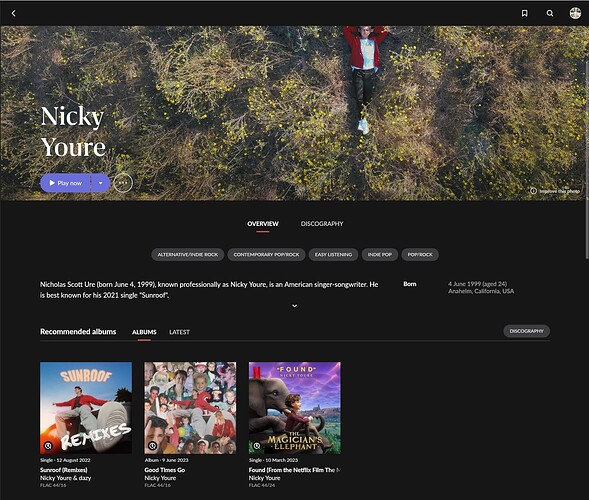Expand the artist biography chevron
The width and height of the screenshot is (589, 500).
click(294, 306)
